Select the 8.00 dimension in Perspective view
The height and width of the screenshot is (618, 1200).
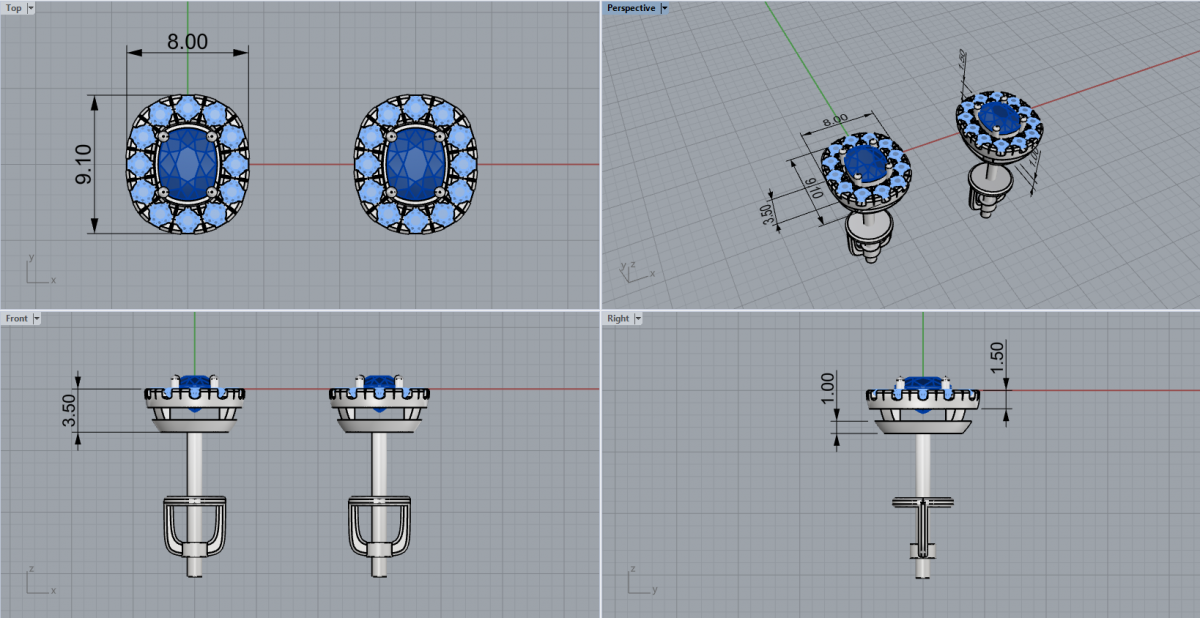point(835,119)
